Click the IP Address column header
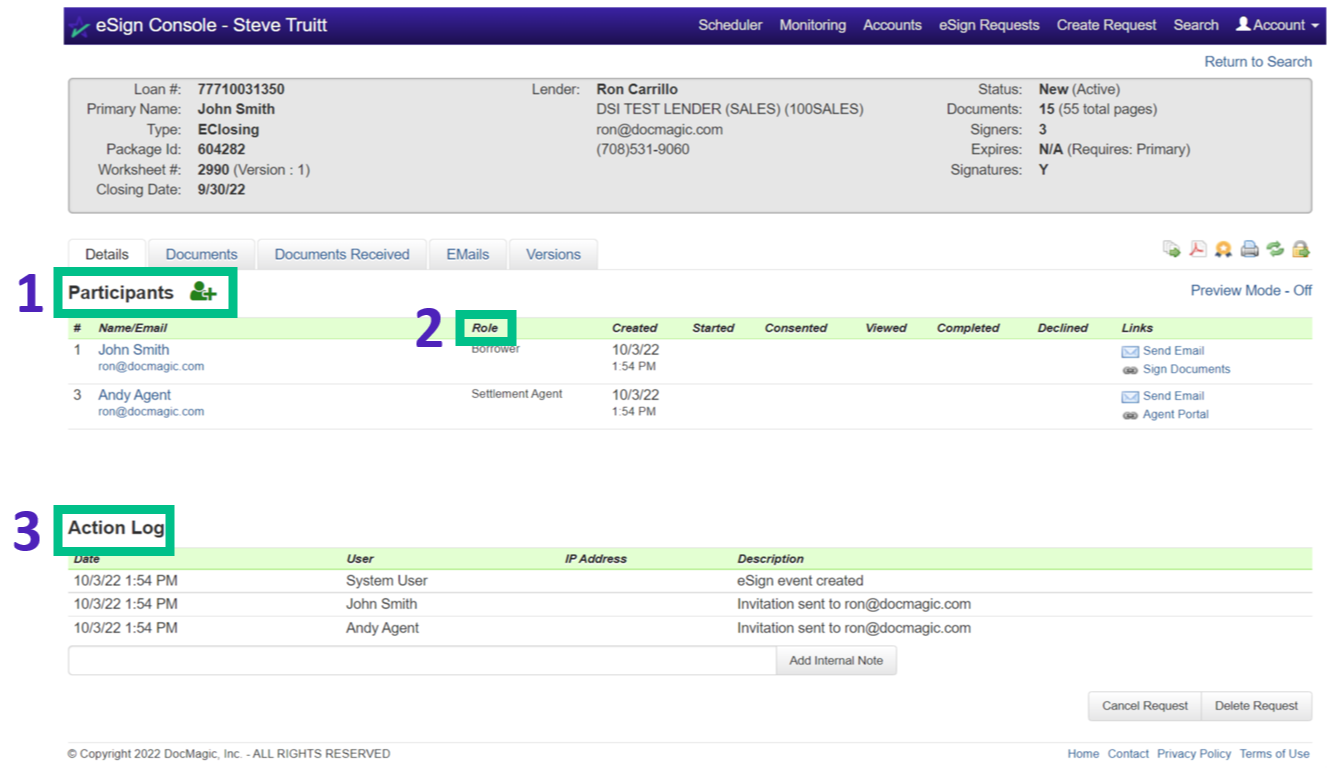Viewport: 1333px width, 768px height. [596, 559]
